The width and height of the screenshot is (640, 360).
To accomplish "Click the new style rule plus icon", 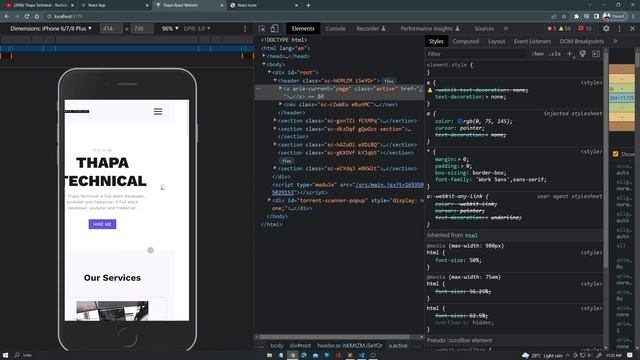I will click(570, 54).
